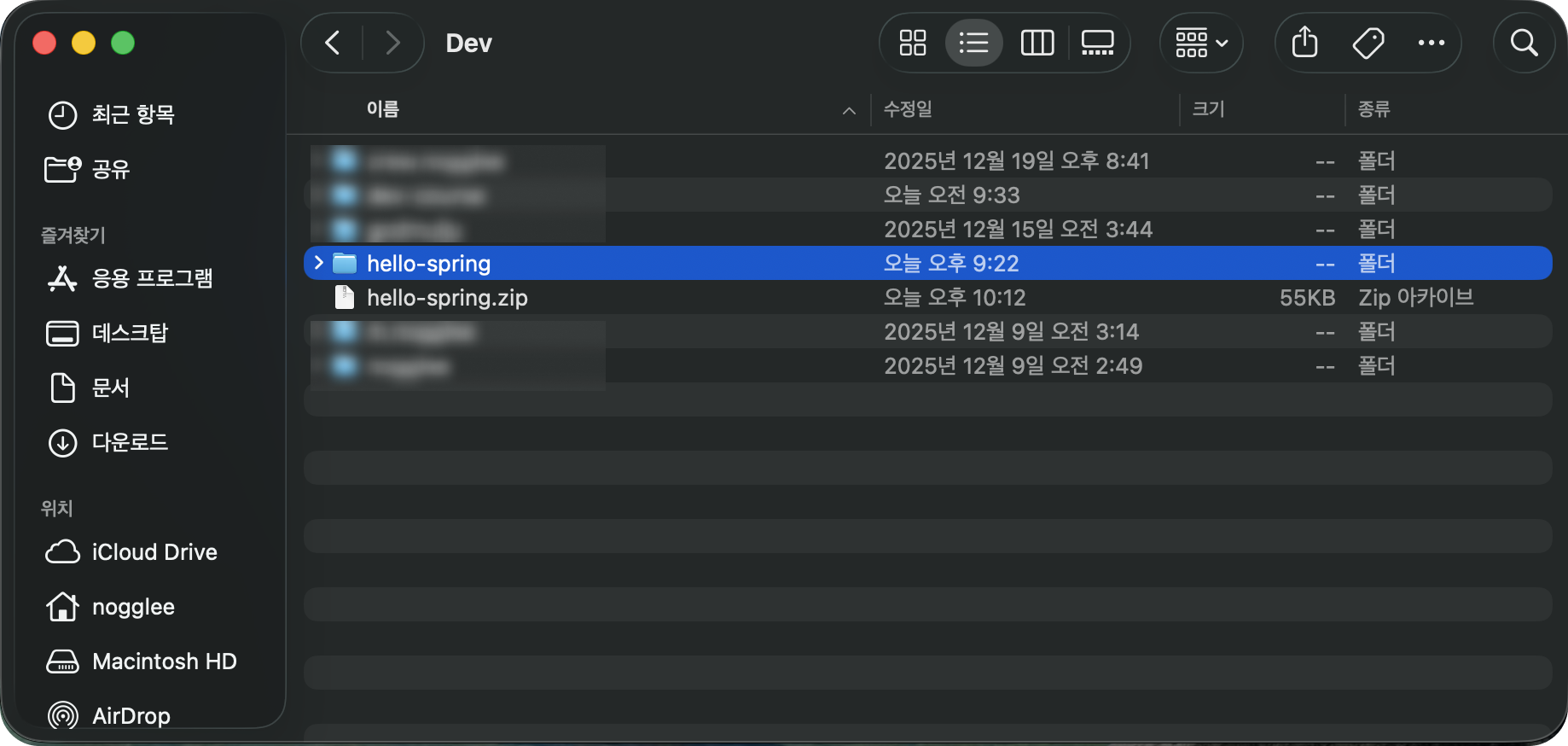Image resolution: width=1568 pixels, height=746 pixels.
Task: Expand the hello-spring folder disclosure triangle
Action: [x=317, y=263]
